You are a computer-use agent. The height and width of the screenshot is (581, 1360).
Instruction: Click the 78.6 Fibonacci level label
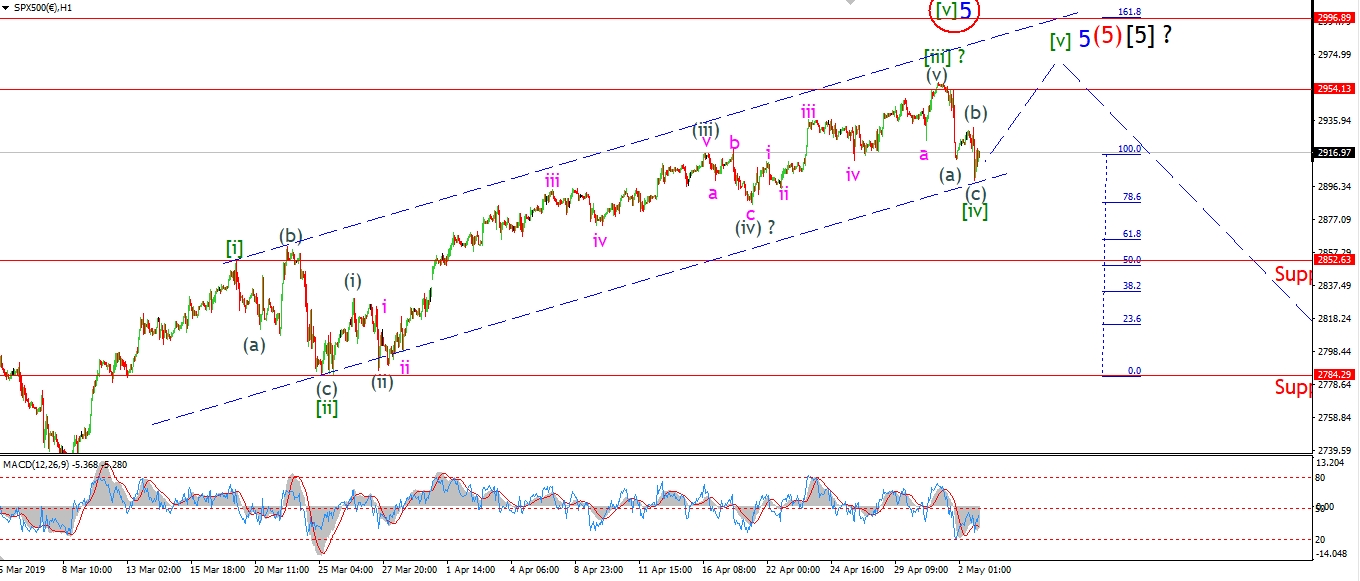tap(1132, 197)
